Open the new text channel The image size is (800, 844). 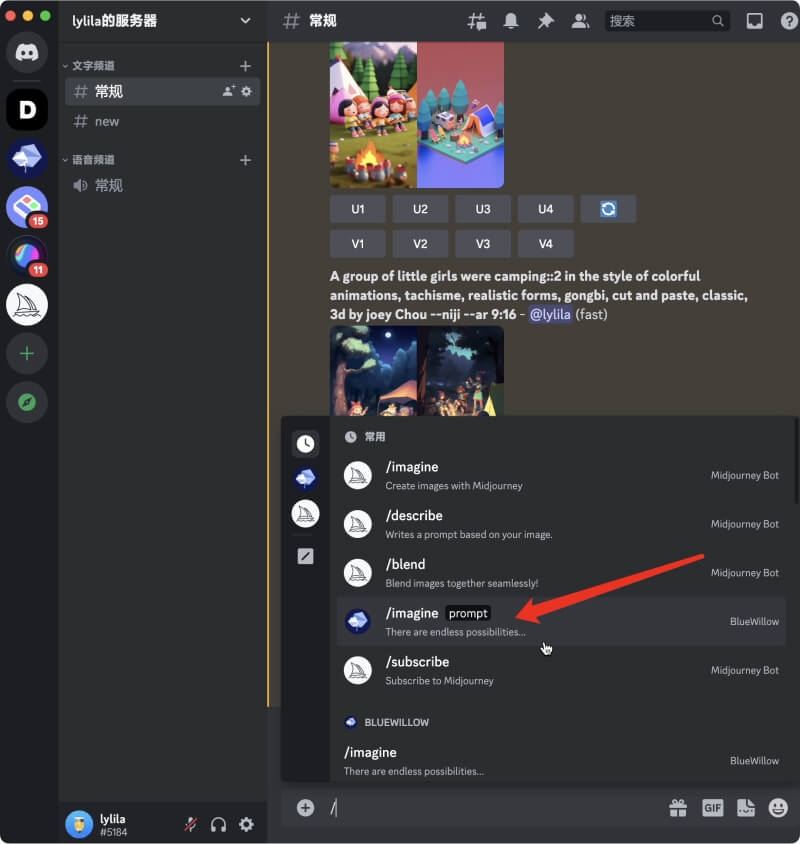107,121
